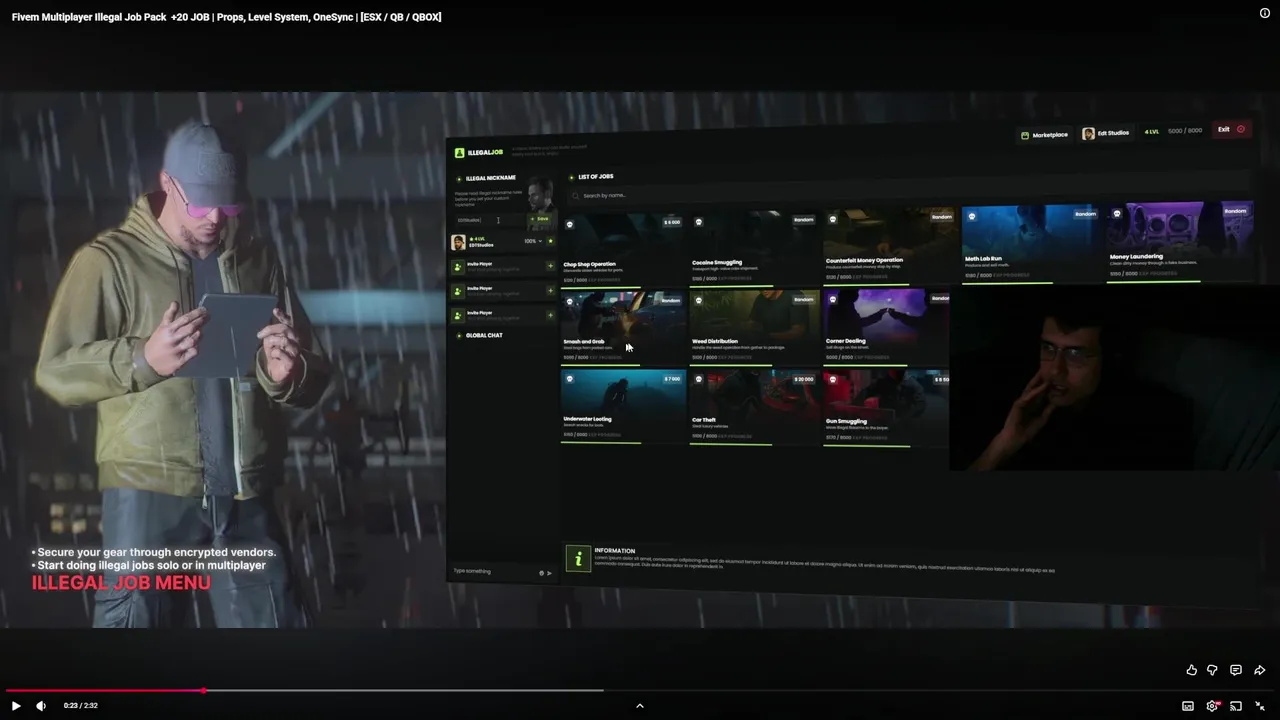Screen dimensions: 1280x720
Task: Click skull icon on Chop Shop Operation
Action: 570,224
